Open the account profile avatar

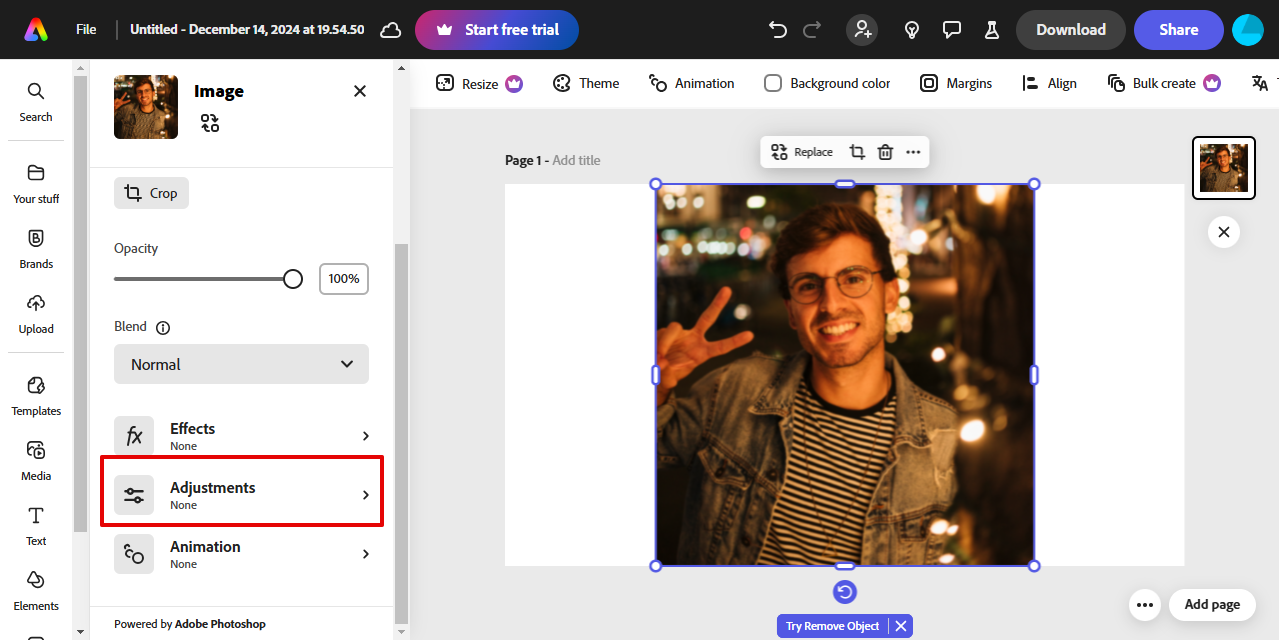1248,30
